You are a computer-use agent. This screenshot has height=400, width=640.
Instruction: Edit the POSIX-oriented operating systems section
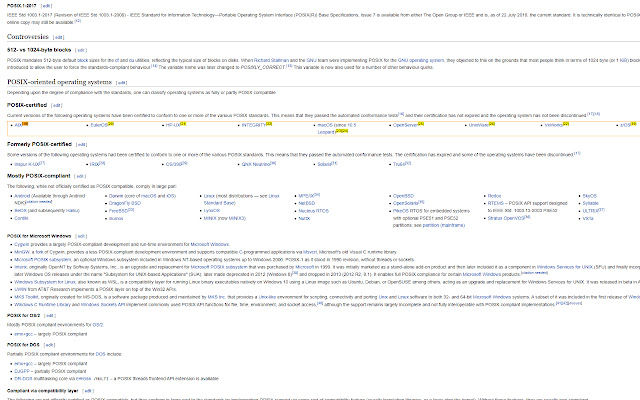pyautogui.click(x=122, y=82)
